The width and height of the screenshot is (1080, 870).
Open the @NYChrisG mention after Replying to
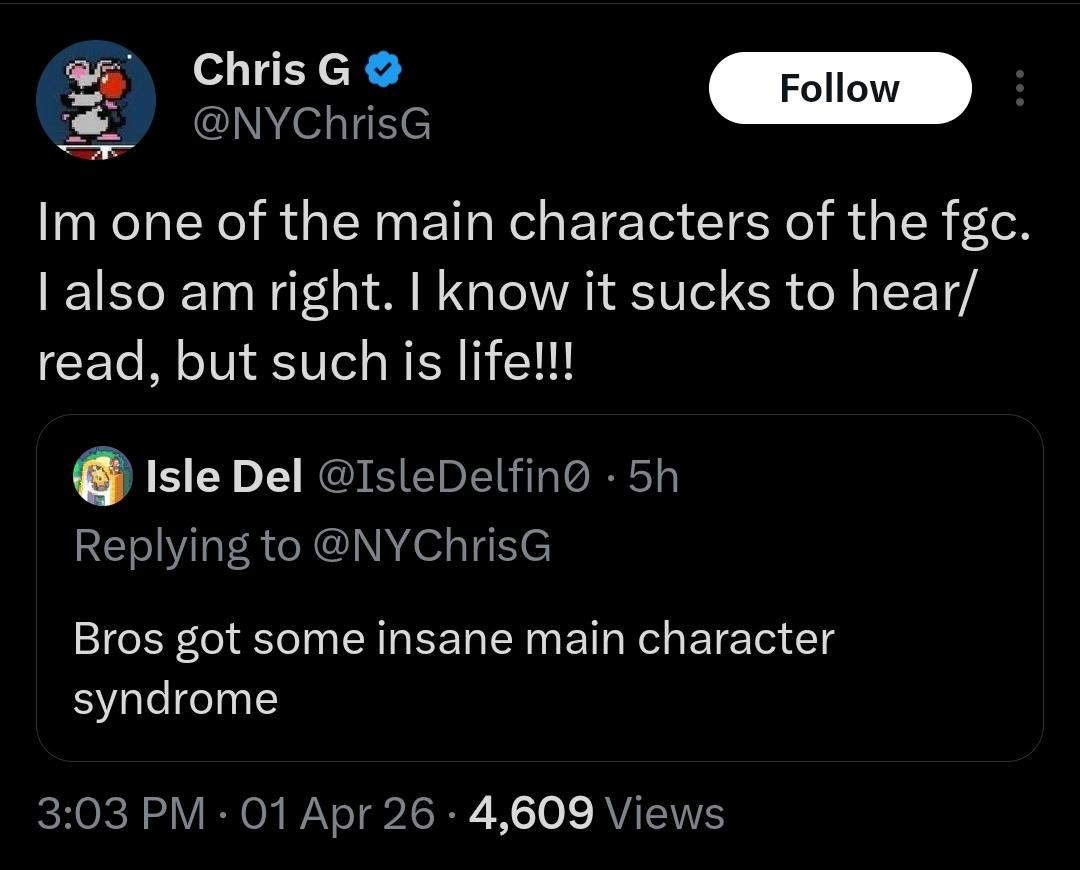pyautogui.click(x=432, y=546)
